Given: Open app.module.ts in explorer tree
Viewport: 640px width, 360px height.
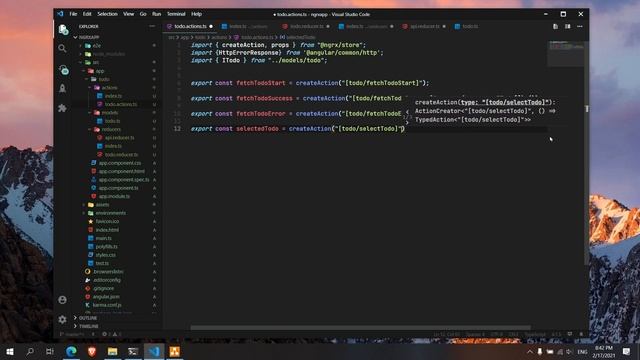Looking at the screenshot, I should click(114, 196).
